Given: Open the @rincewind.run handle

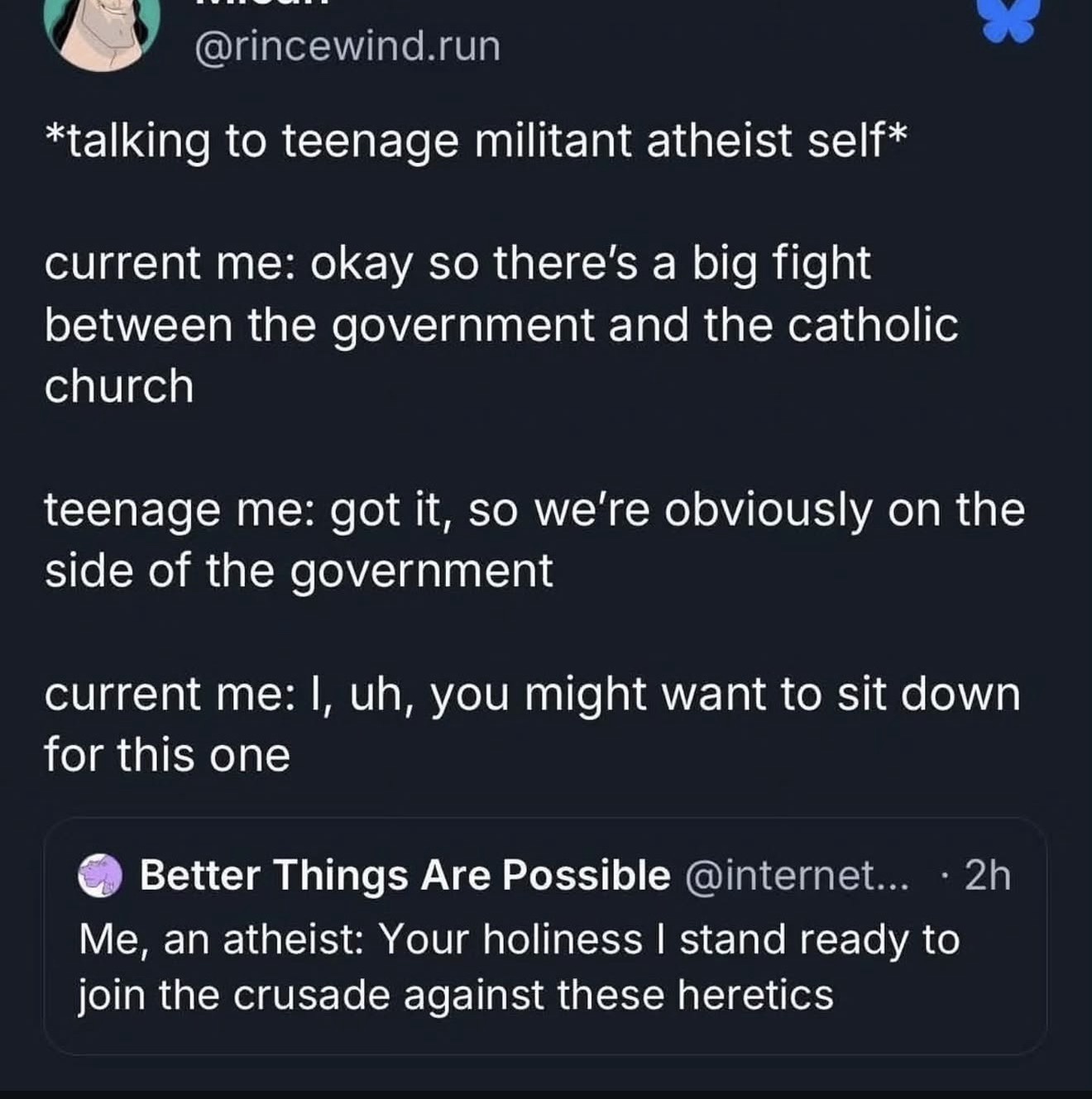Looking at the screenshot, I should (x=347, y=45).
